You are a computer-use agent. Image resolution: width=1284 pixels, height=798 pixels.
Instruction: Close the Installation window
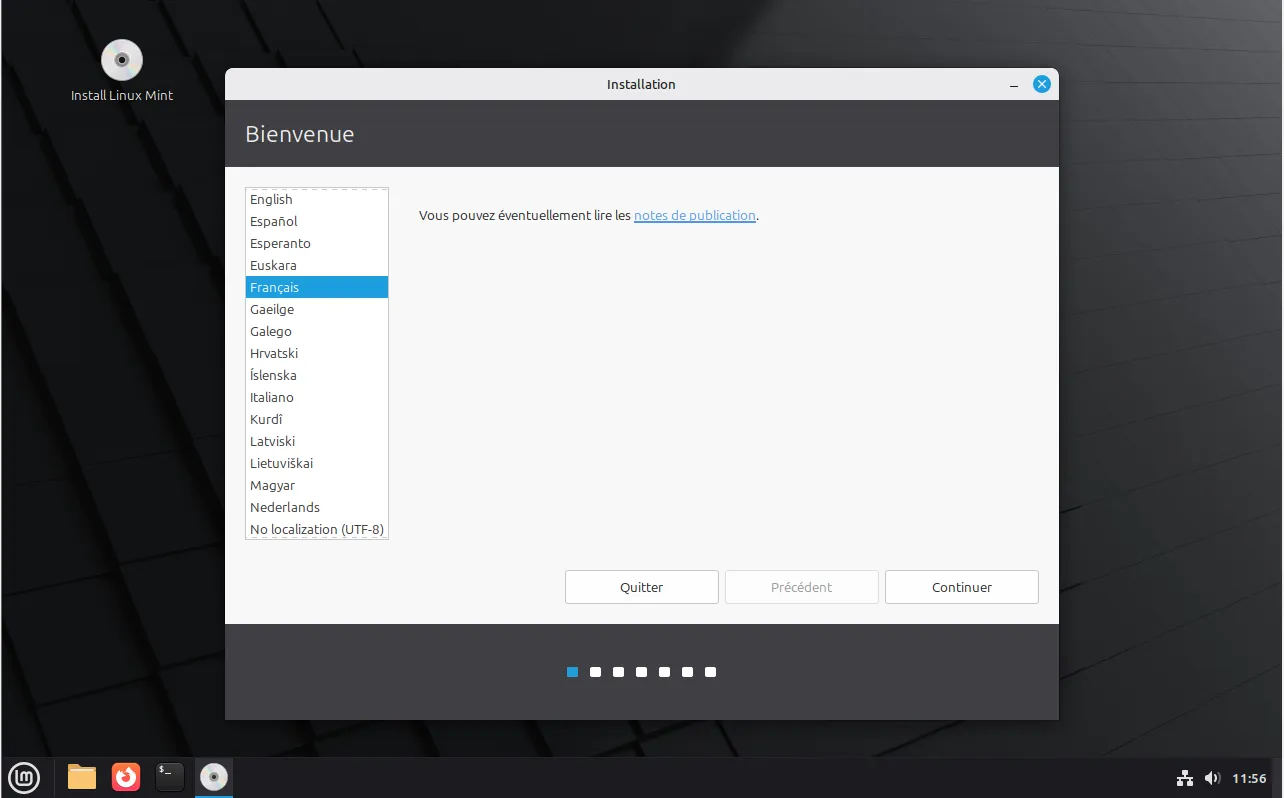[x=1041, y=85]
